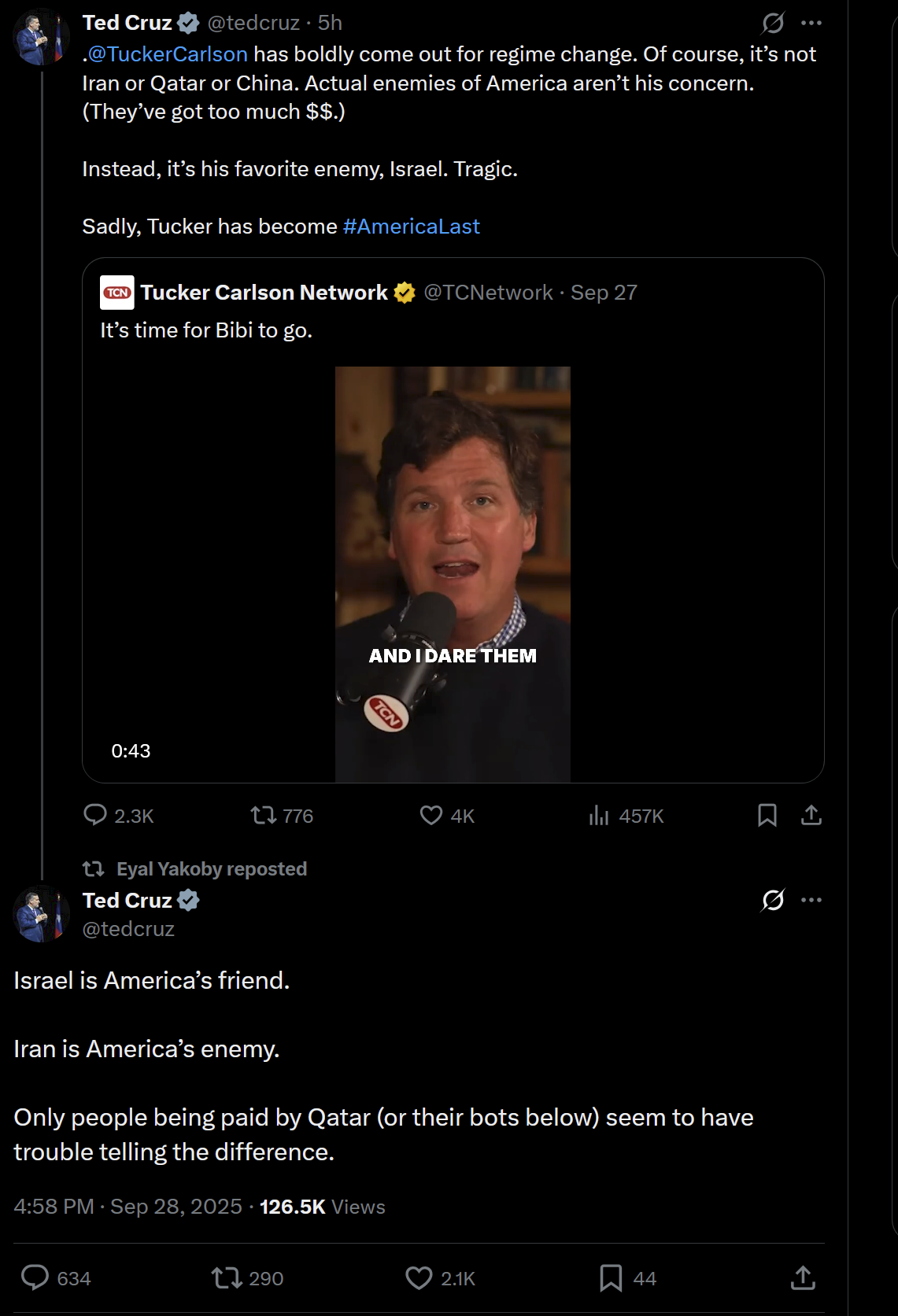View analytics showing 457K views
Screen dimensions: 898x1316
(x=600, y=815)
